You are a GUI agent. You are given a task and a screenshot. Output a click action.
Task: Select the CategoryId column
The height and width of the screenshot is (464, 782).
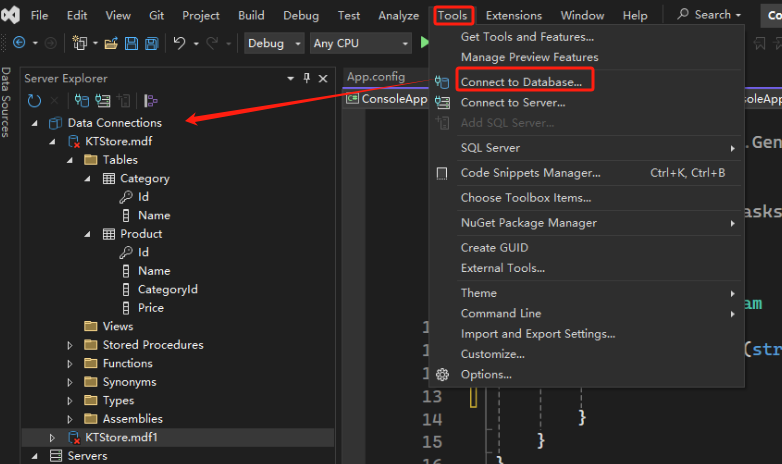[168, 289]
